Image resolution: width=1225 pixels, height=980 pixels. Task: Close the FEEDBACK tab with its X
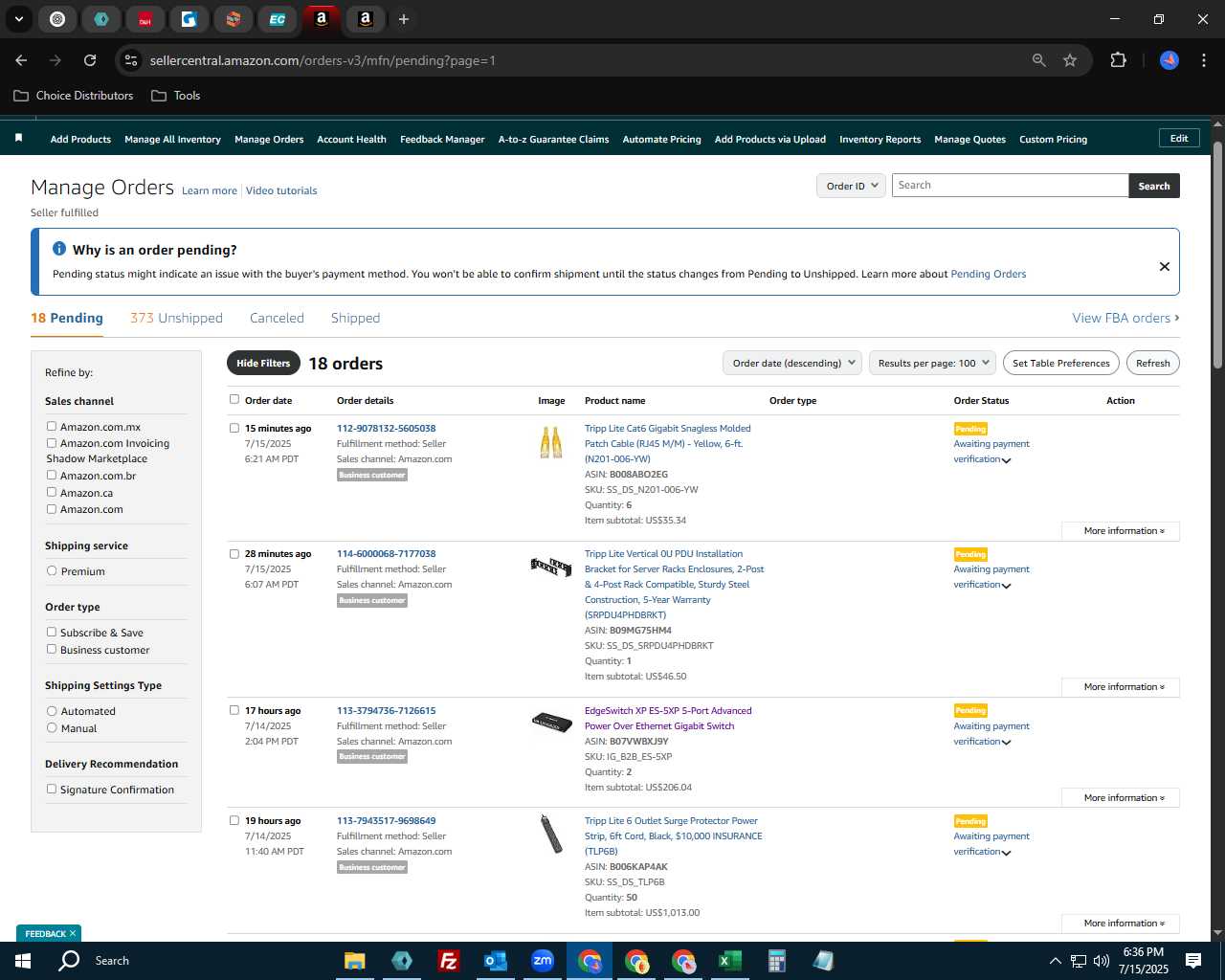click(72, 933)
